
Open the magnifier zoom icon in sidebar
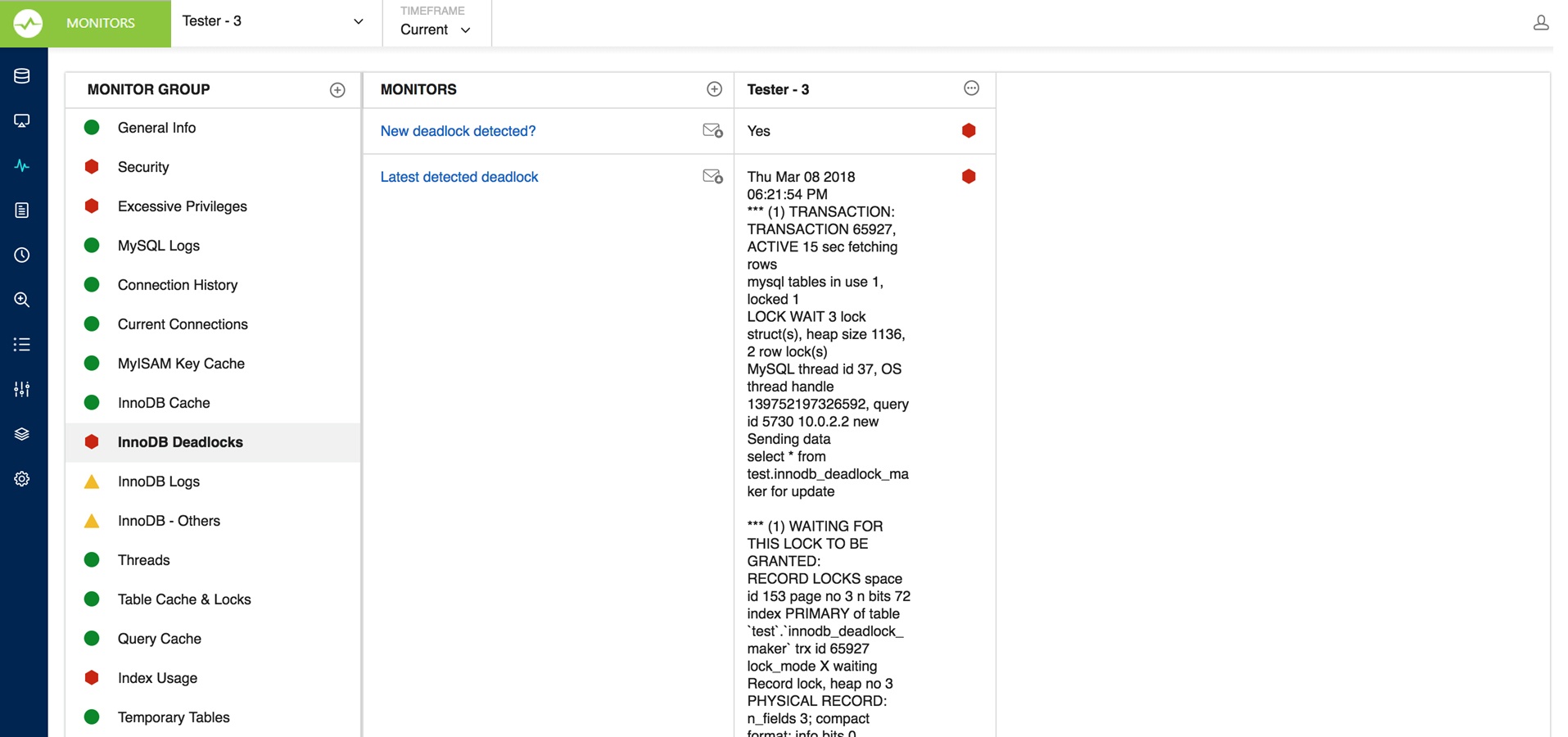tap(22, 300)
